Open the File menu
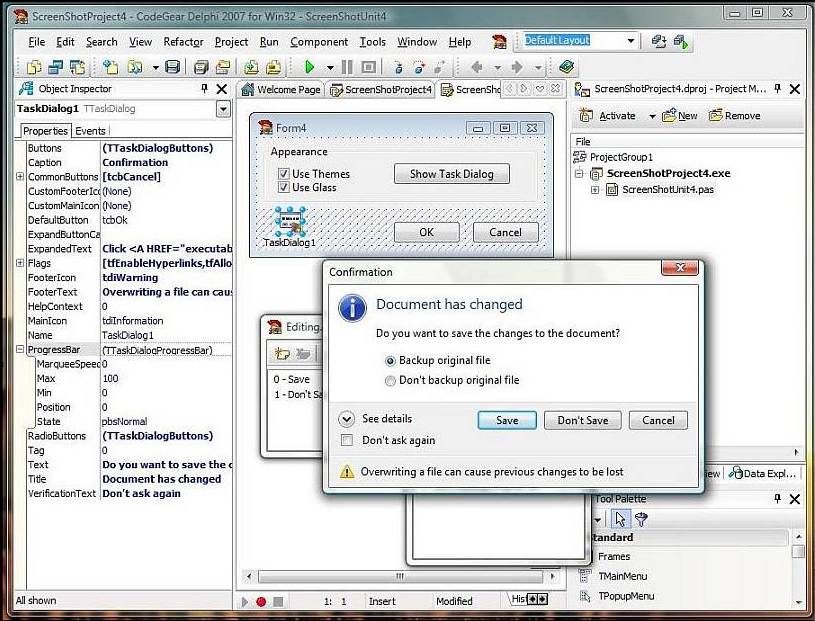The height and width of the screenshot is (621, 815). click(x=36, y=42)
